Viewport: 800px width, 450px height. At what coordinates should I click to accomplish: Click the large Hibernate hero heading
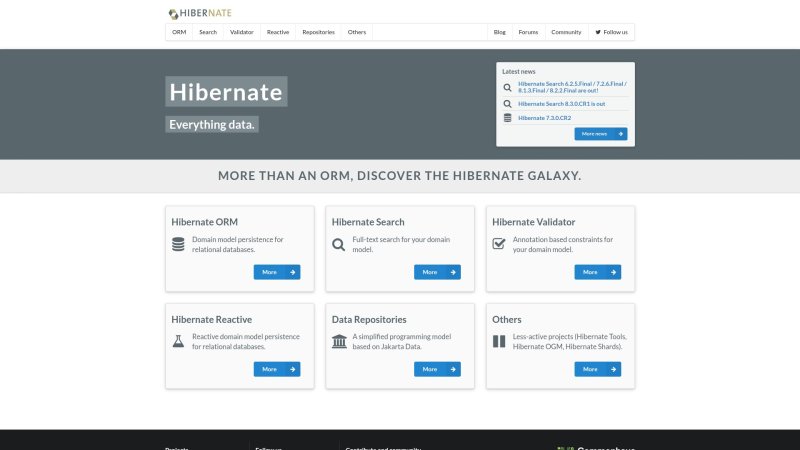pos(226,92)
